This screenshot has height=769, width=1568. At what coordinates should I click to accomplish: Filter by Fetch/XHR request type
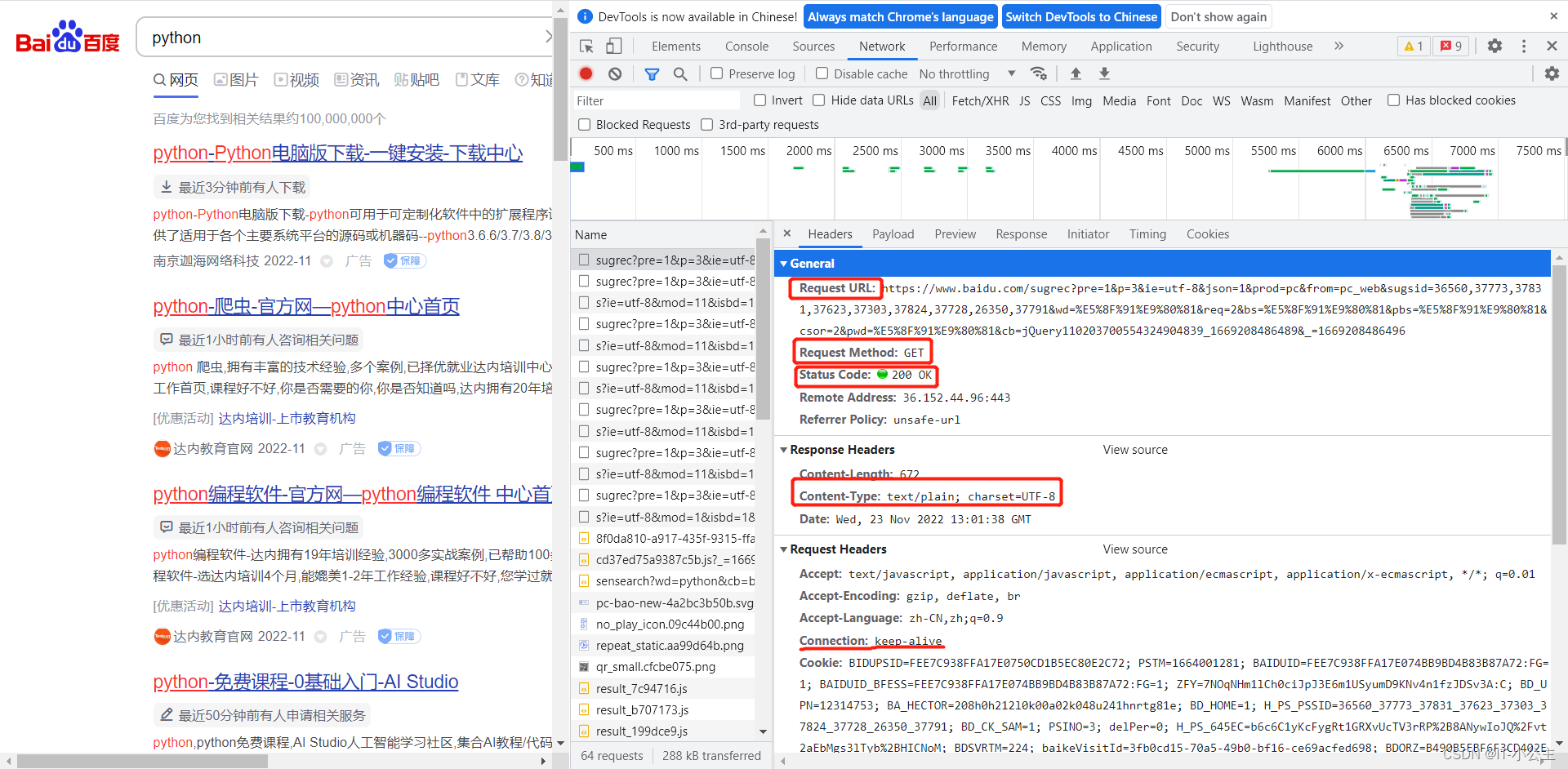tap(980, 100)
